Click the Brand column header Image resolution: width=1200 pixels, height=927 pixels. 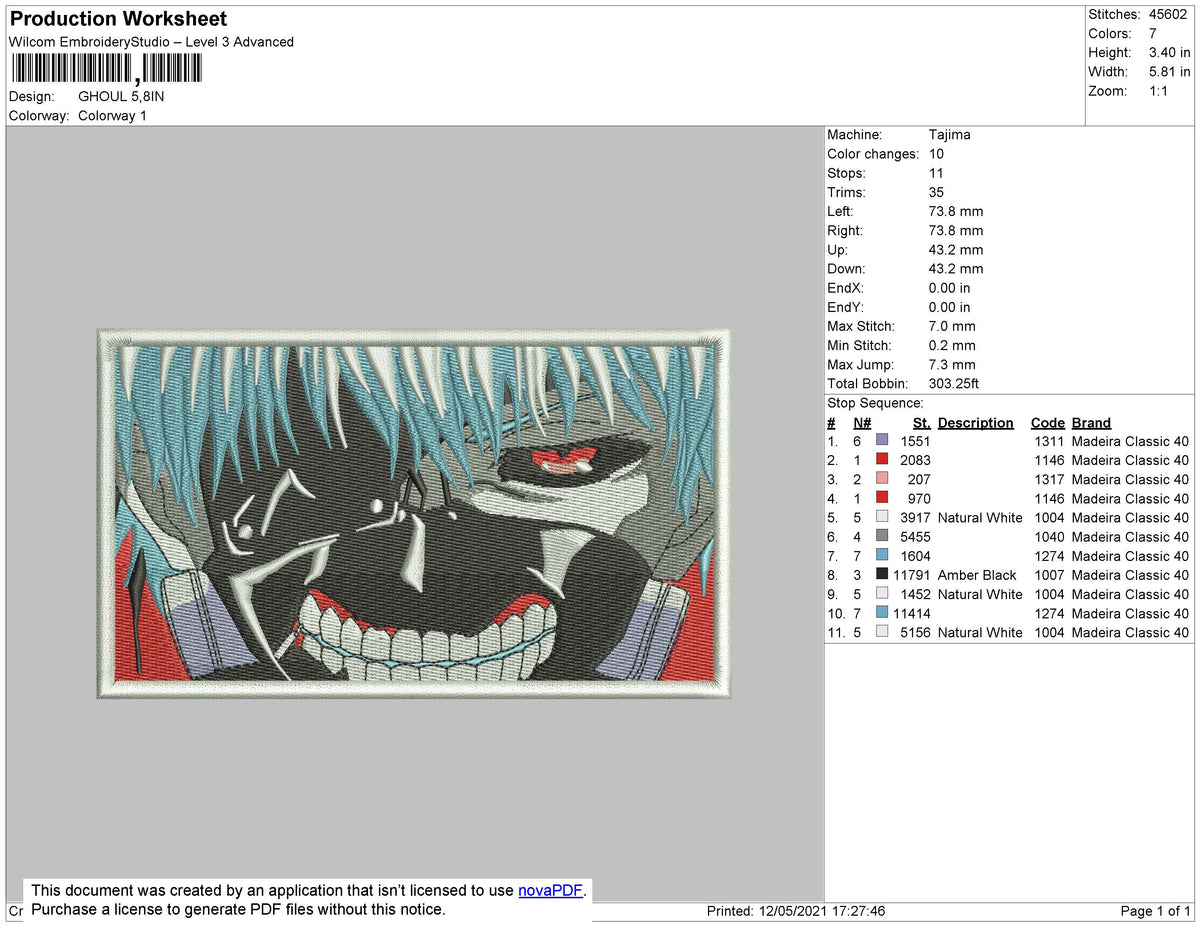tap(1091, 423)
